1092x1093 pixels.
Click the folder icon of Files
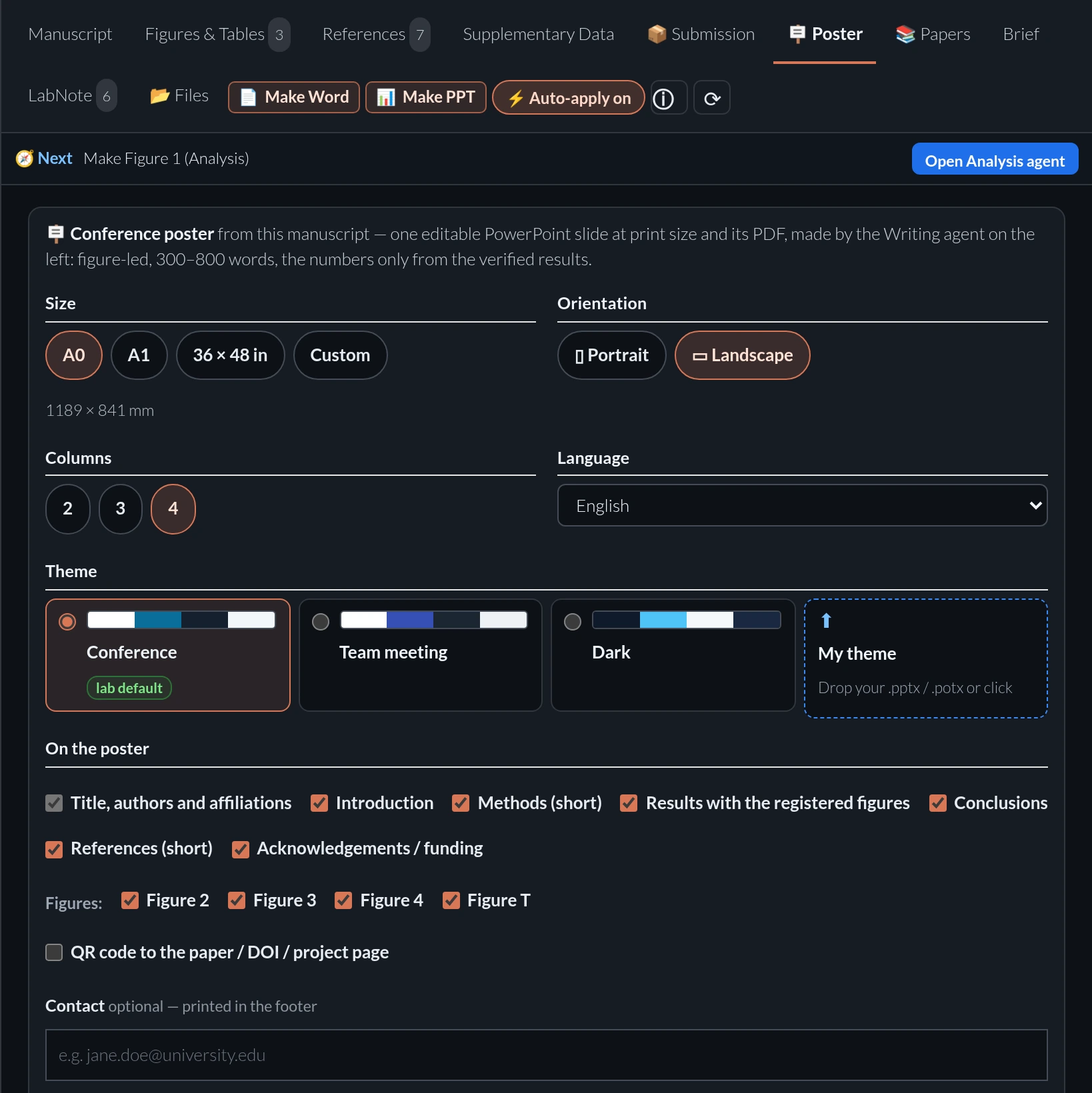click(159, 96)
